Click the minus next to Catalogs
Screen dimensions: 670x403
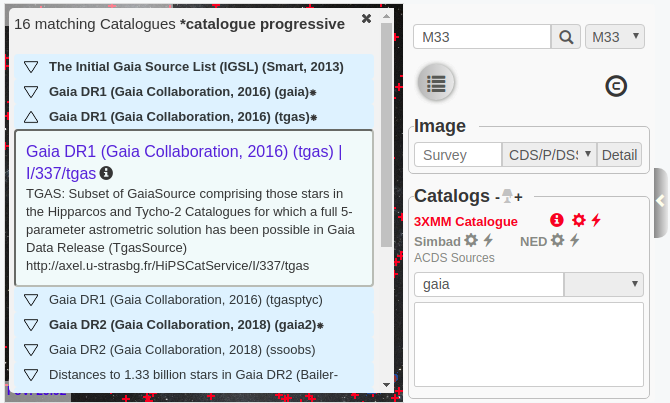(x=497, y=197)
